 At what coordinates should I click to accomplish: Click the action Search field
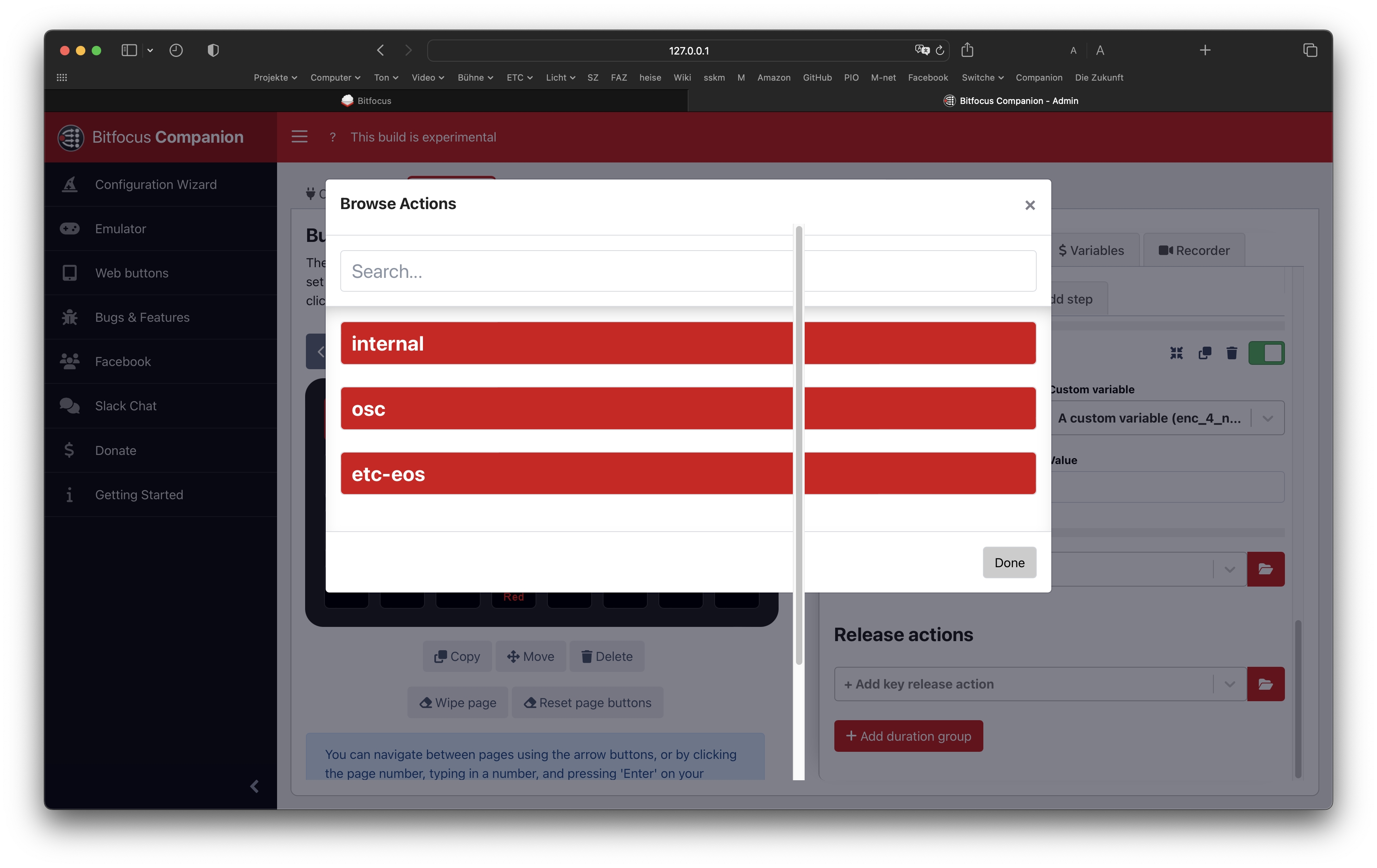pos(572,271)
